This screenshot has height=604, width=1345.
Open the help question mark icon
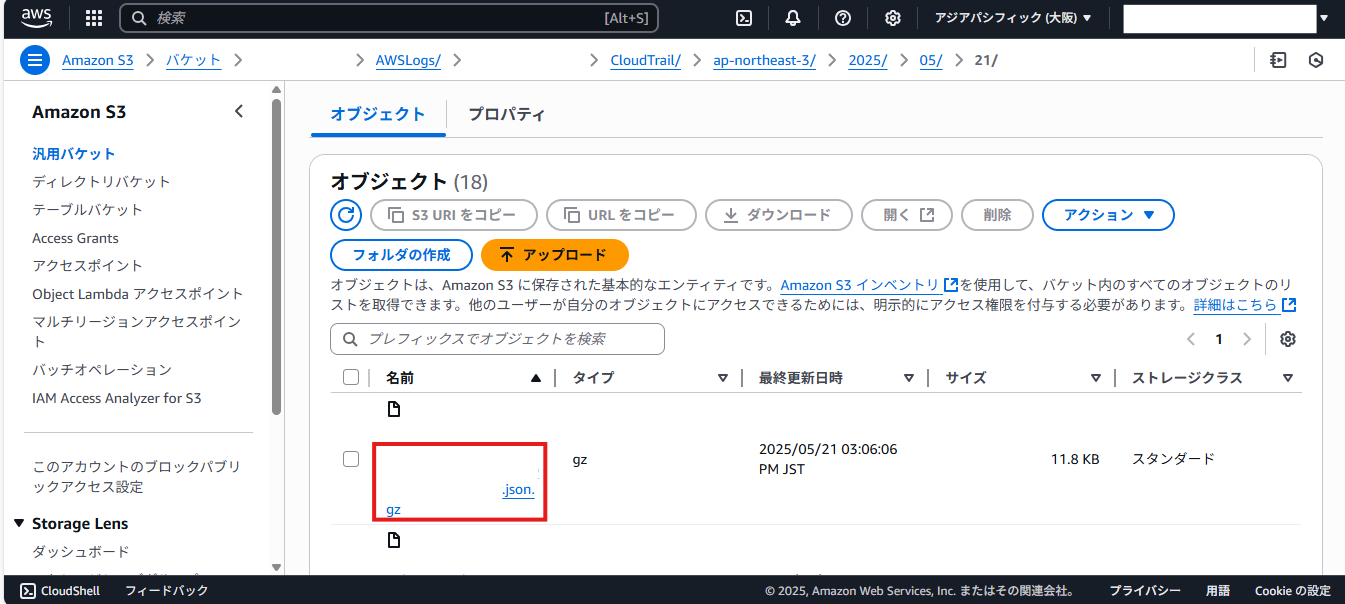point(843,18)
